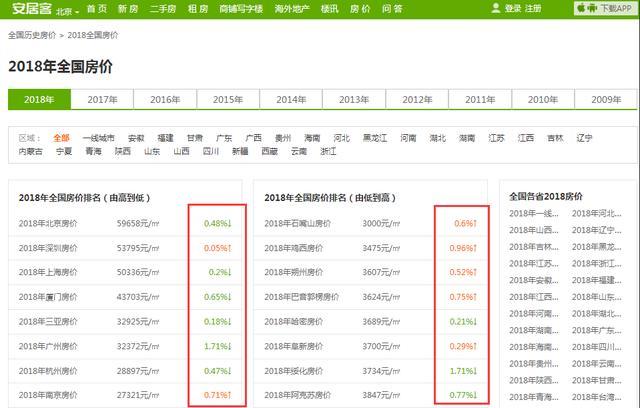
Task: Go to 首页 in the top navigation
Action: (x=97, y=9)
